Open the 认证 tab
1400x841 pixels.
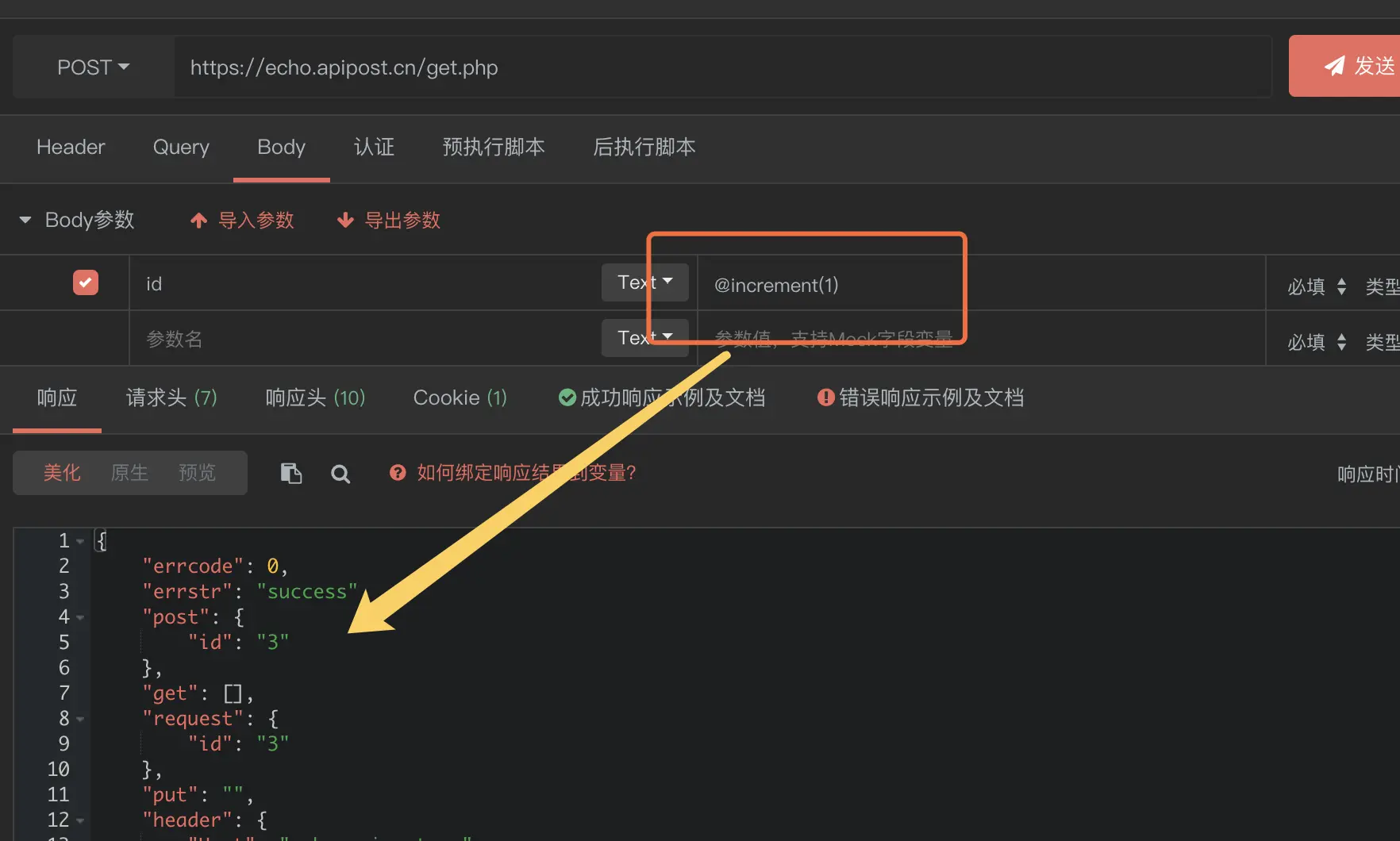[x=374, y=148]
